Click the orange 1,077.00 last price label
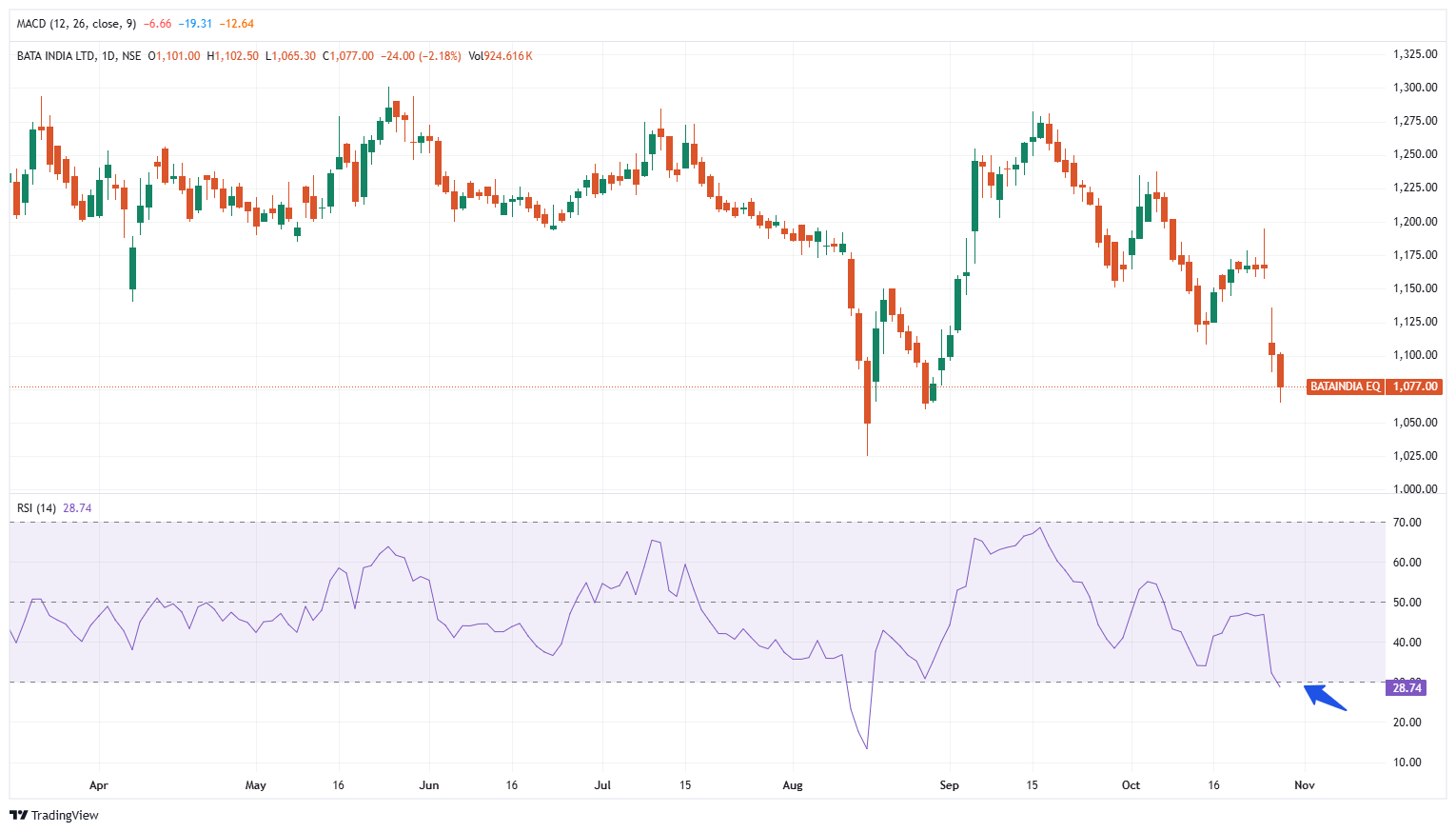Screen dimensions: 1456x832 coord(1415,386)
